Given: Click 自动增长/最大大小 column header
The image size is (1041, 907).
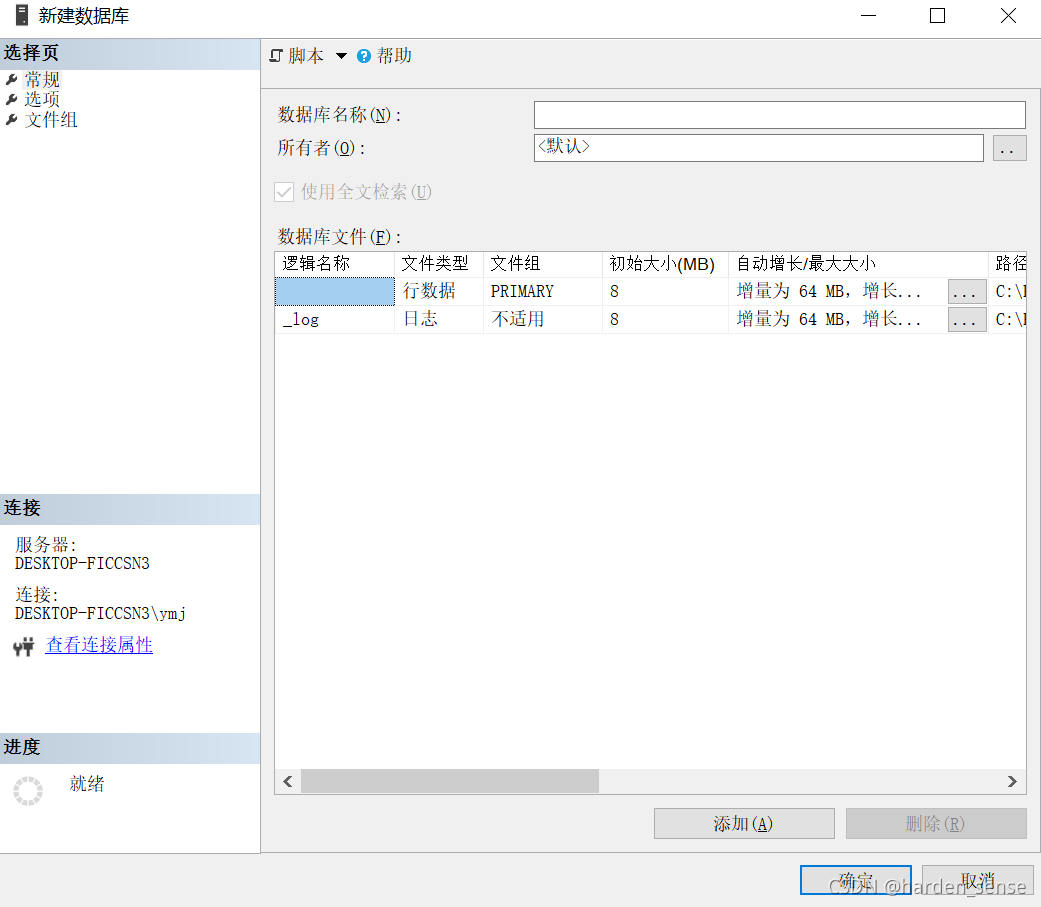Looking at the screenshot, I should point(858,264).
